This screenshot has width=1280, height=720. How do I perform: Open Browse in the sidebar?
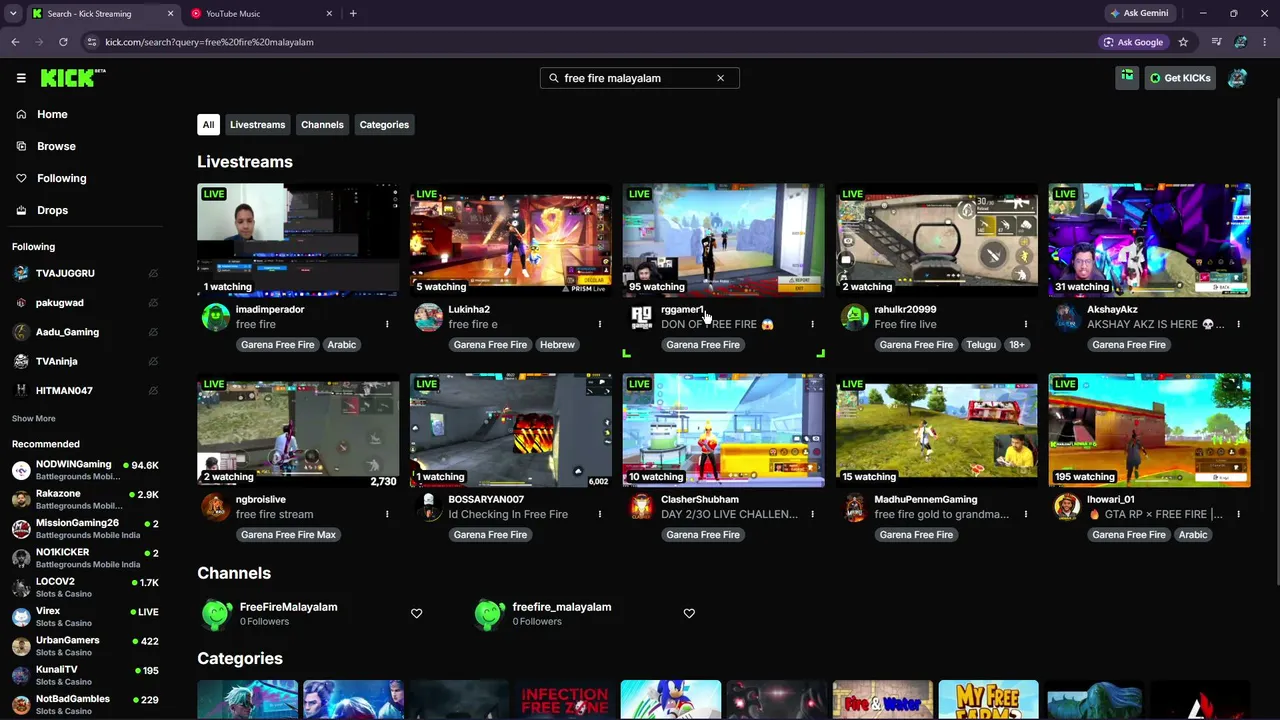point(56,146)
